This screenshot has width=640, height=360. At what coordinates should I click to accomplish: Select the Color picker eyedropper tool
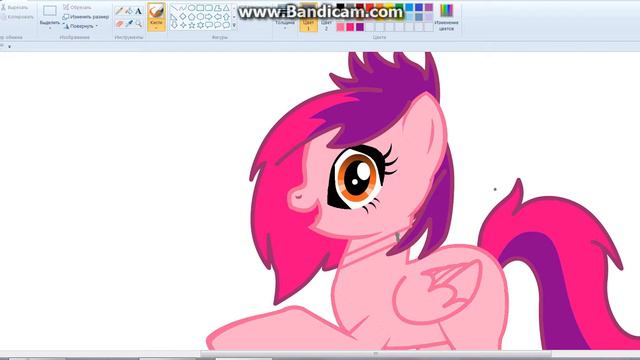pos(129,24)
